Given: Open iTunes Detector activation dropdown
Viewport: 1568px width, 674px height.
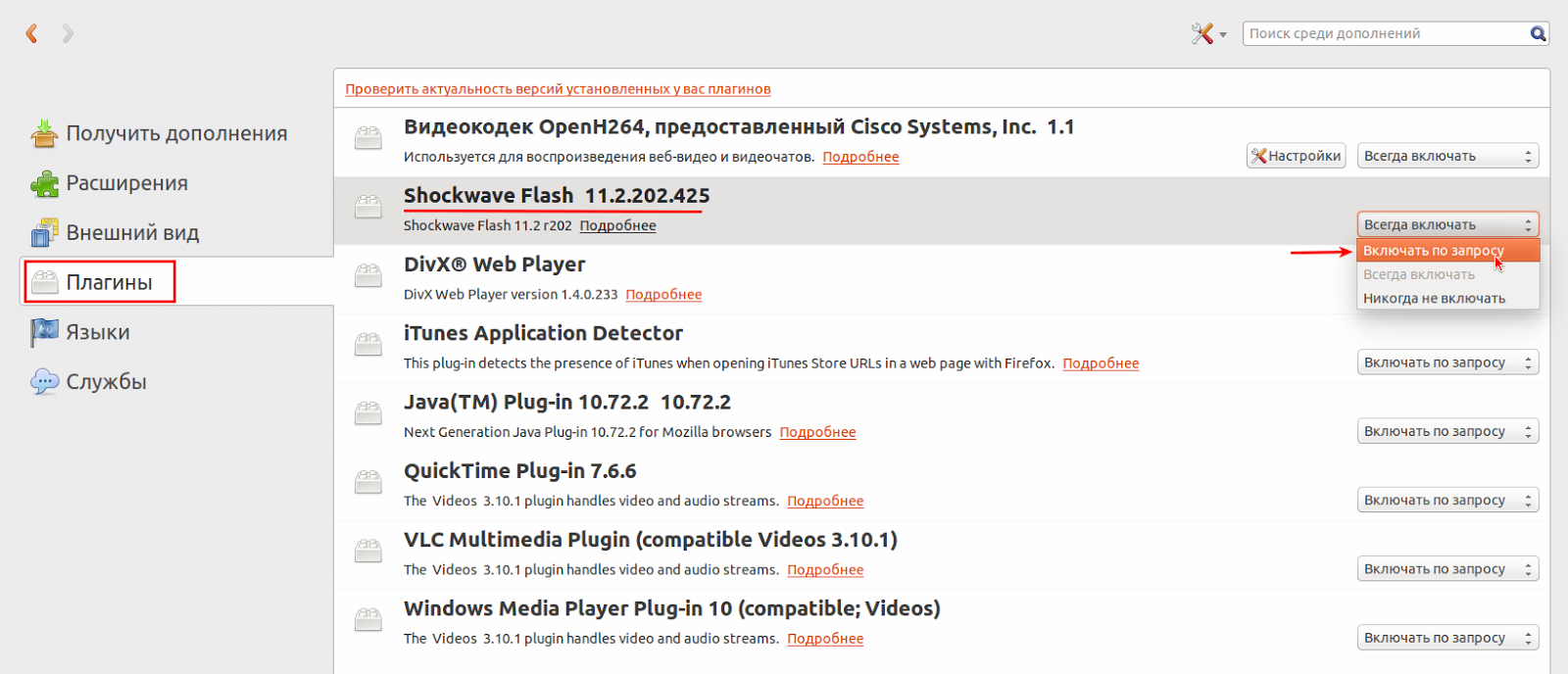Looking at the screenshot, I should point(1447,362).
